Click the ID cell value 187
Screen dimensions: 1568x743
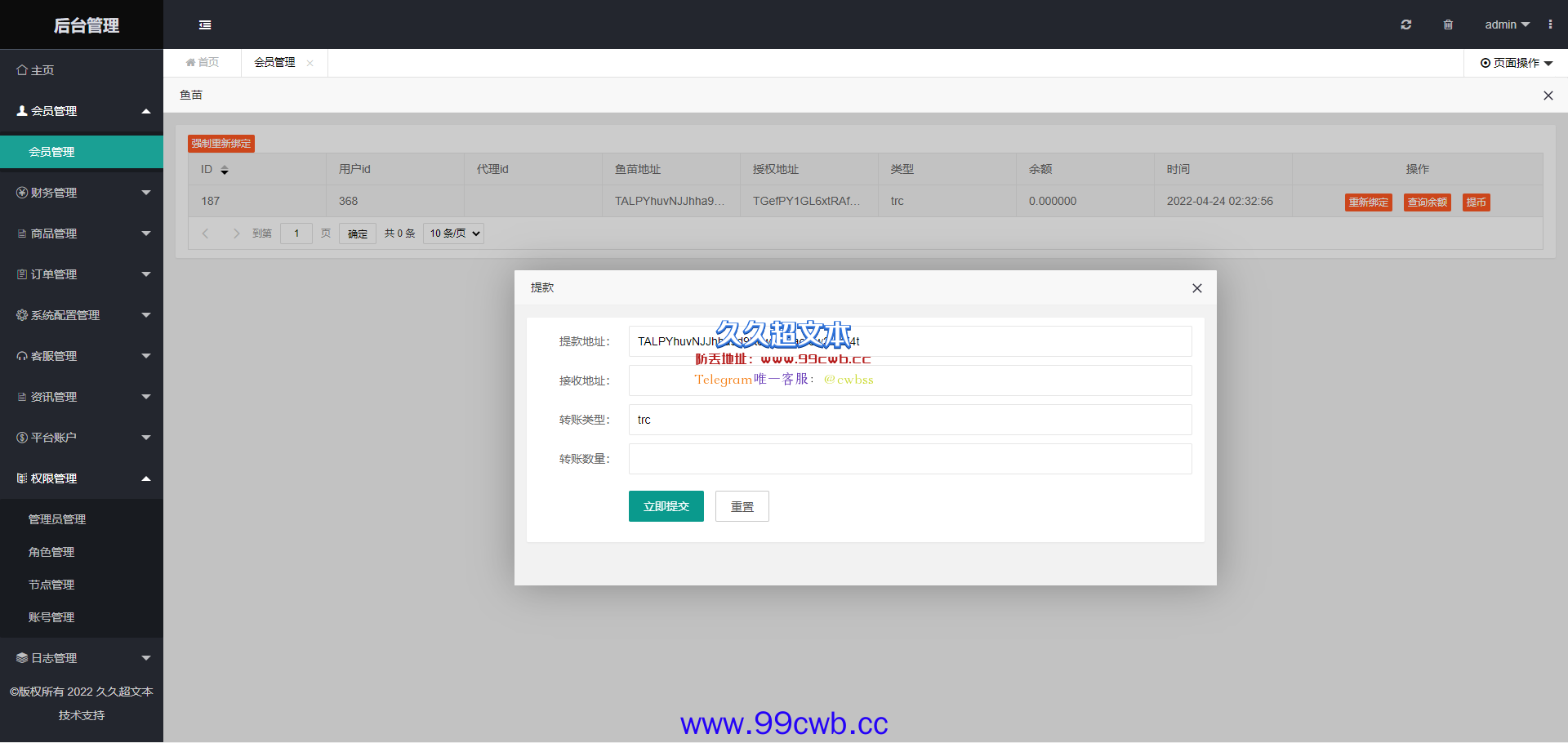tap(211, 201)
